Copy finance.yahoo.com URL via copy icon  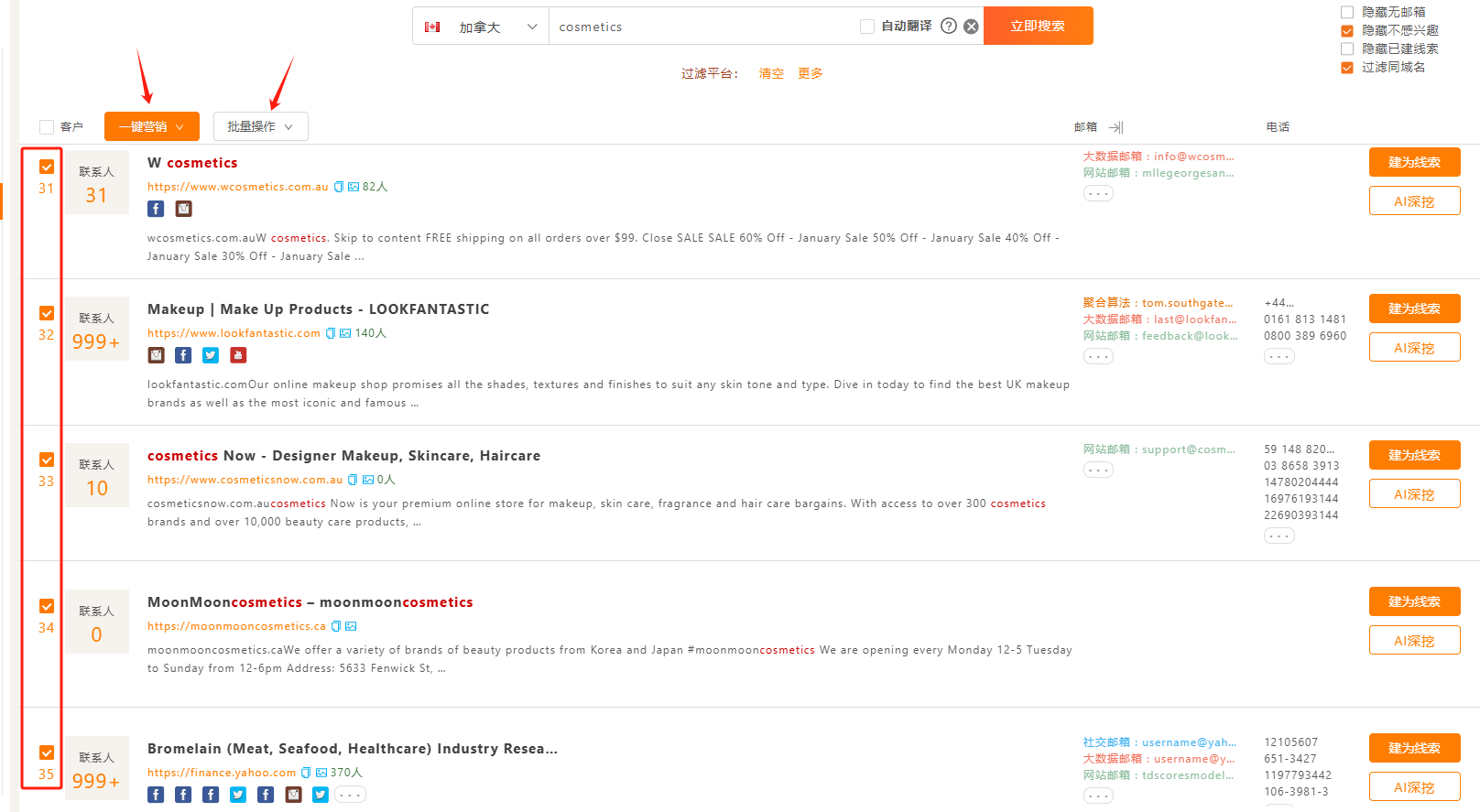pos(306,773)
